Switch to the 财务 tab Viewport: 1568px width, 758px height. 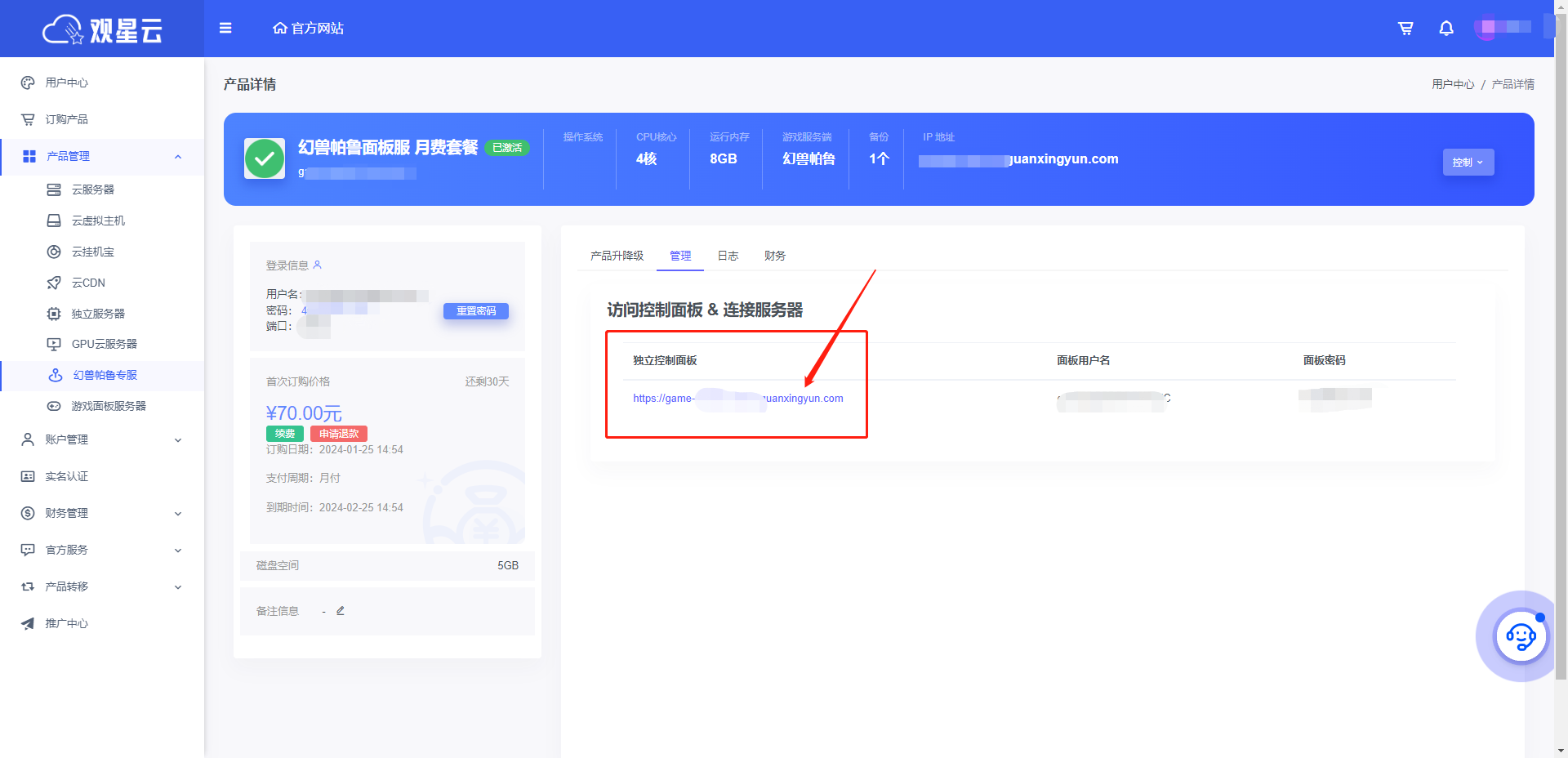775,256
